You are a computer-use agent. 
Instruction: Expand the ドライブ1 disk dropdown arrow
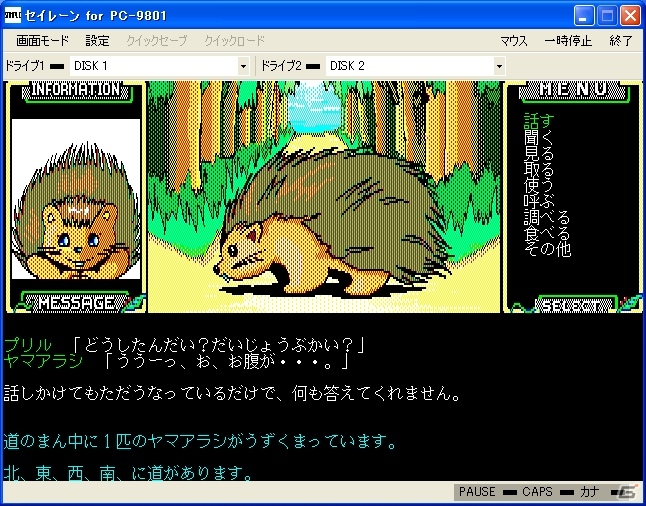243,66
